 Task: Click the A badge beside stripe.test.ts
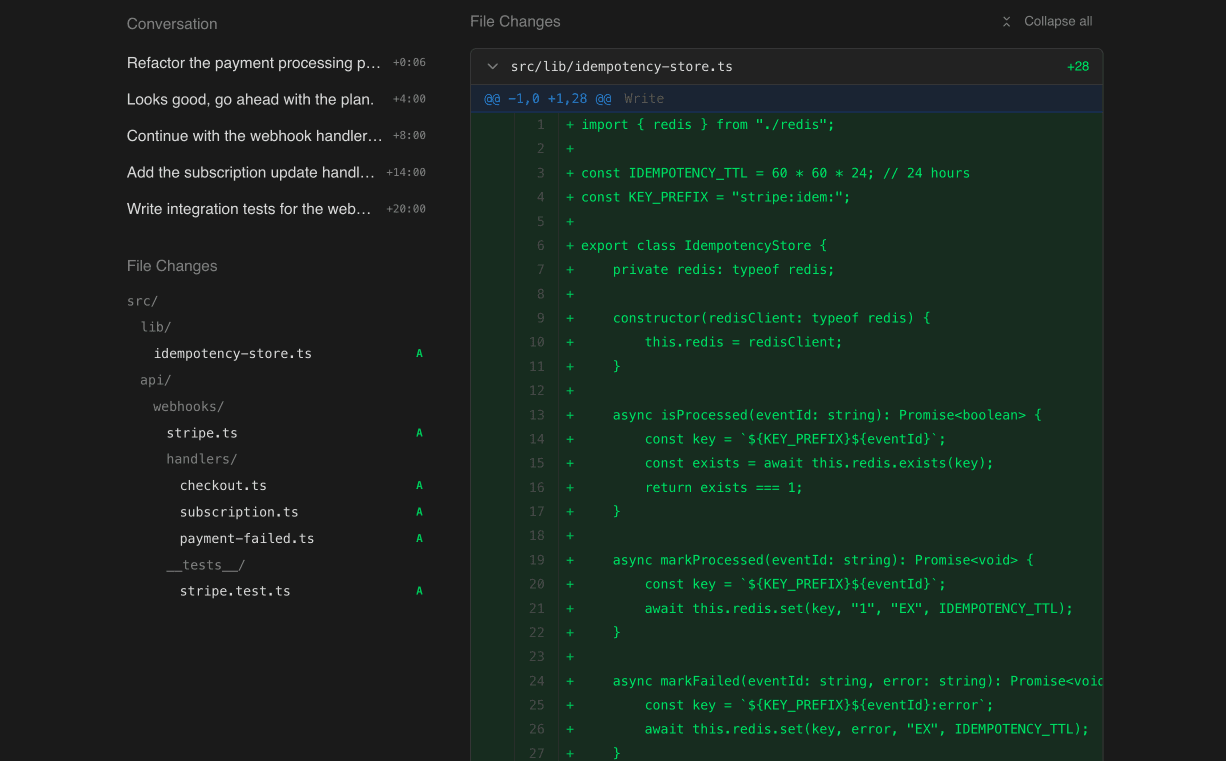click(x=419, y=590)
